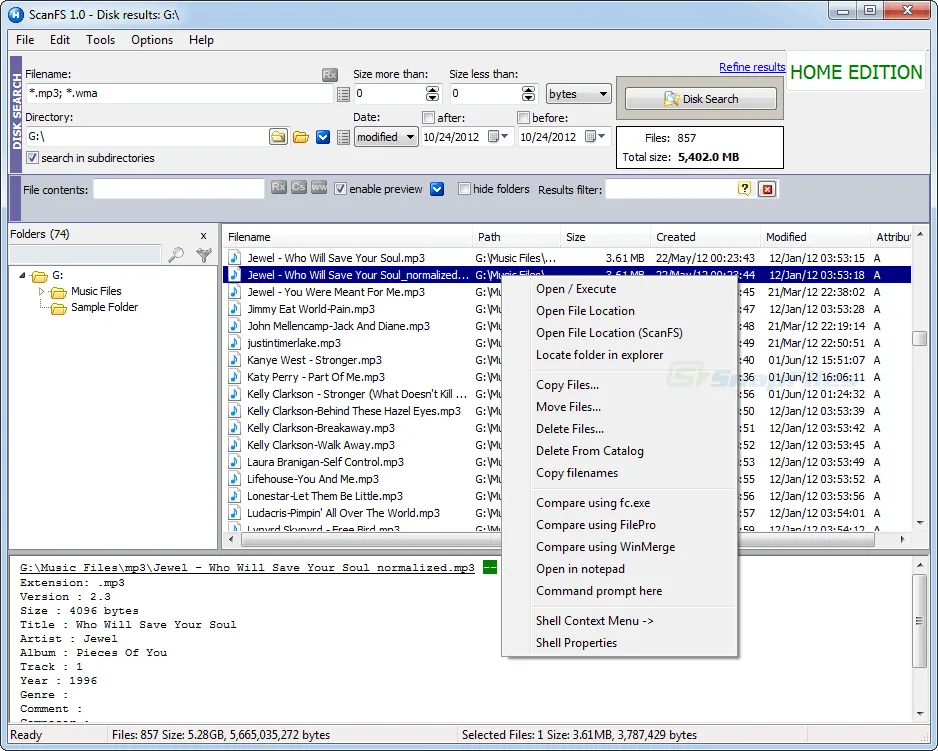This screenshot has height=751, width=938.
Task: Open the before date calendar dropdown
Action: (x=595, y=136)
